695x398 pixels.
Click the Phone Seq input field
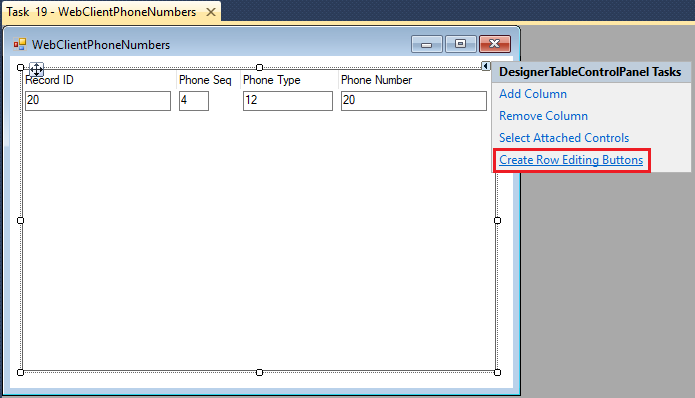pos(194,101)
